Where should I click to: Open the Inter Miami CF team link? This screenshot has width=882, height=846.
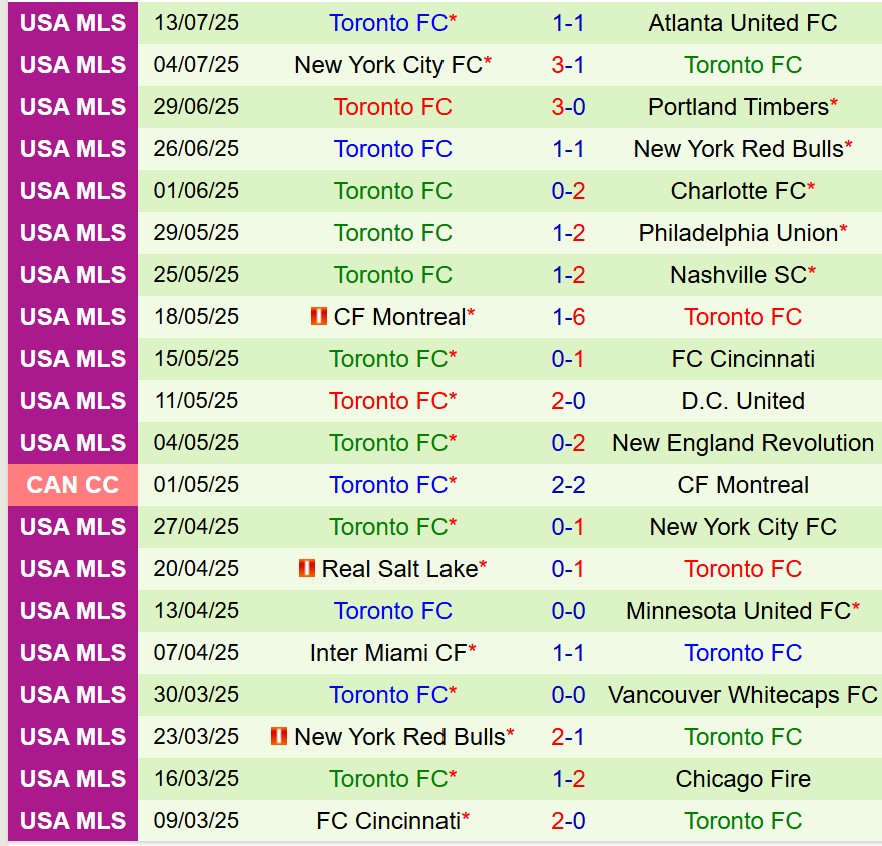click(388, 653)
